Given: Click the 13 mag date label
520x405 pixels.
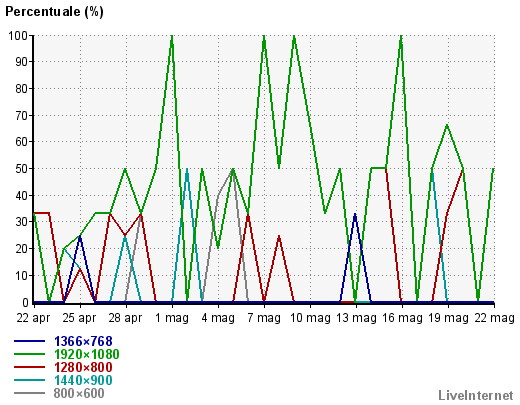Looking at the screenshot, I should 356,318.
